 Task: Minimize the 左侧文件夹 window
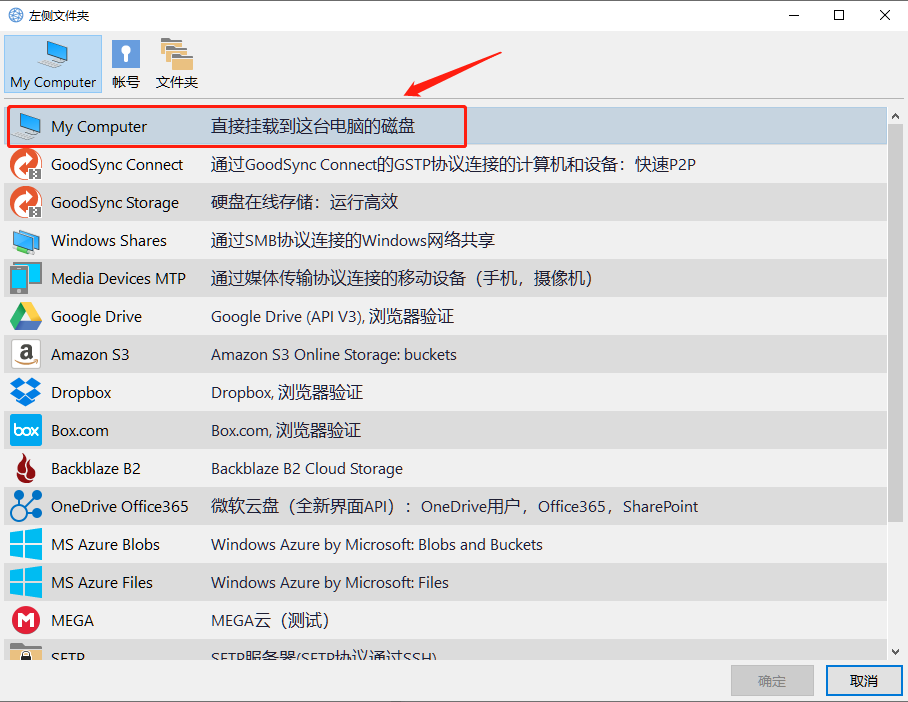tap(794, 15)
